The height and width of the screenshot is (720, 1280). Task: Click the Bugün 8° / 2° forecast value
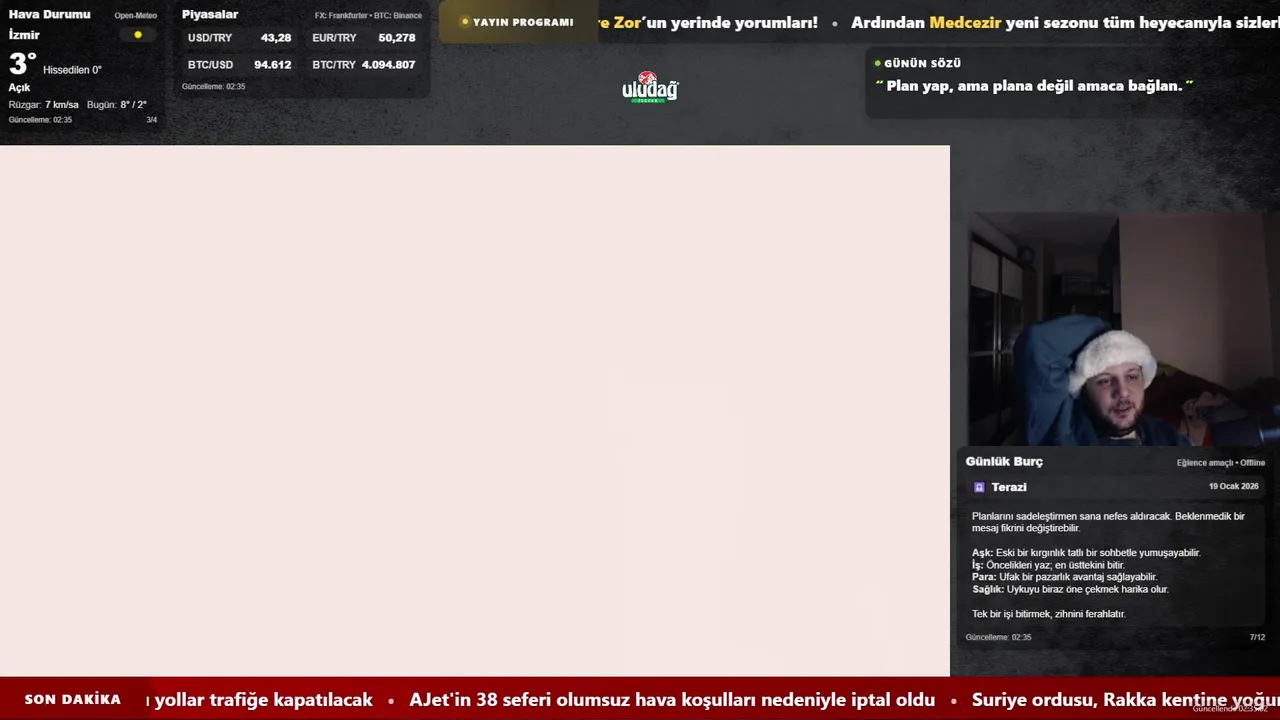[117, 105]
